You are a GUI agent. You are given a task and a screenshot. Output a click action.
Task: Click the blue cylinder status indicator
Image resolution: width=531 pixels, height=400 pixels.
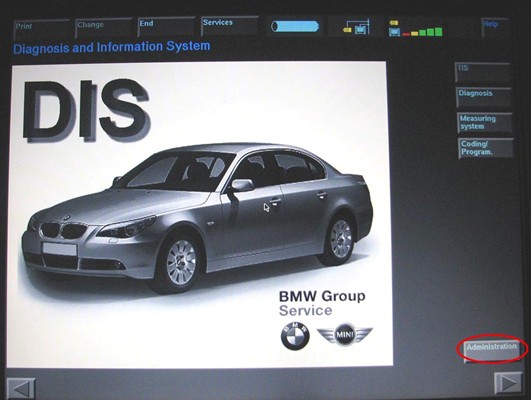coord(295,26)
